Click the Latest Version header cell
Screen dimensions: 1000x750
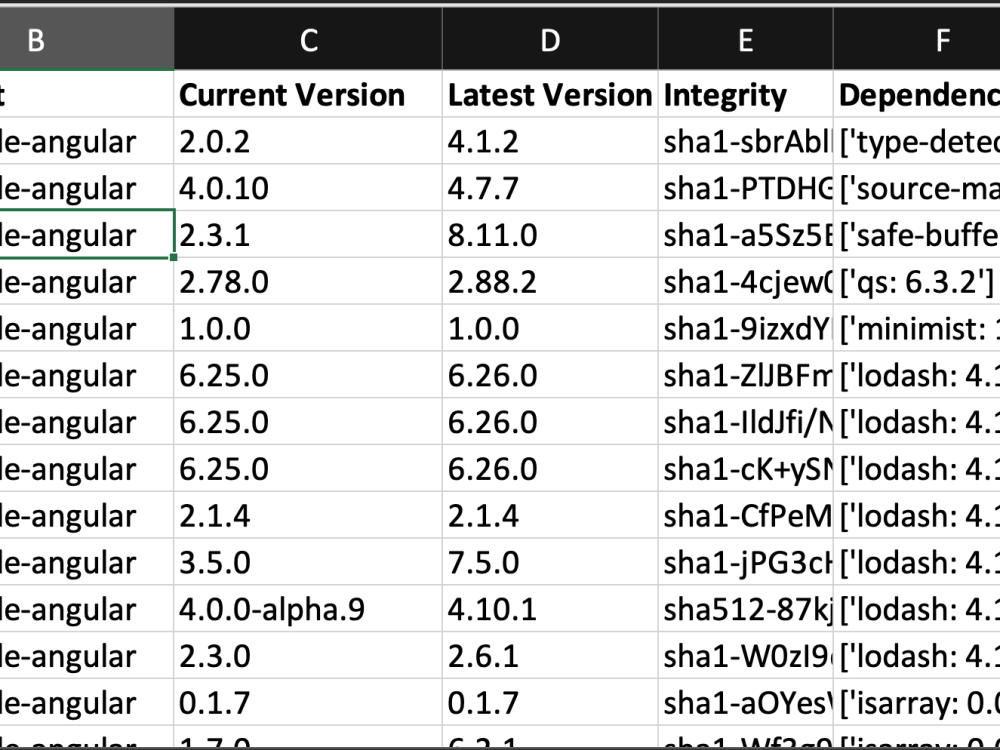click(x=550, y=95)
